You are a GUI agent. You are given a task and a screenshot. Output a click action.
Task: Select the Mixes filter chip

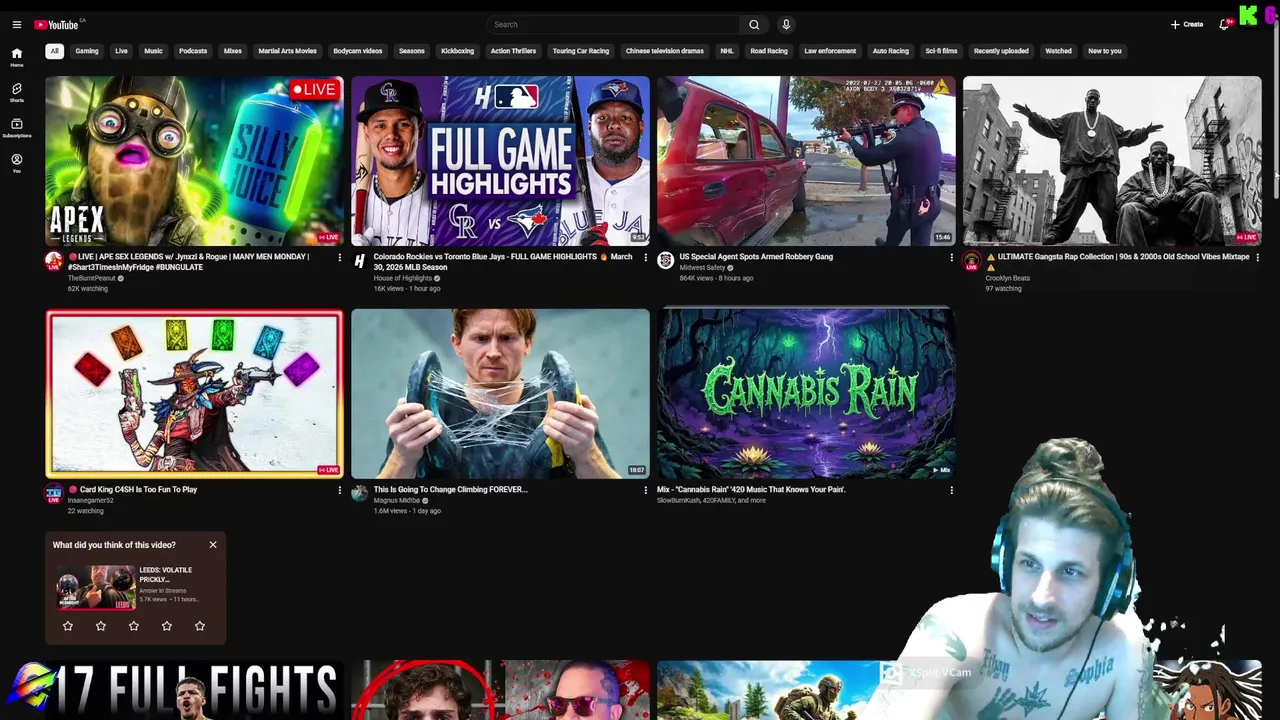tap(233, 51)
